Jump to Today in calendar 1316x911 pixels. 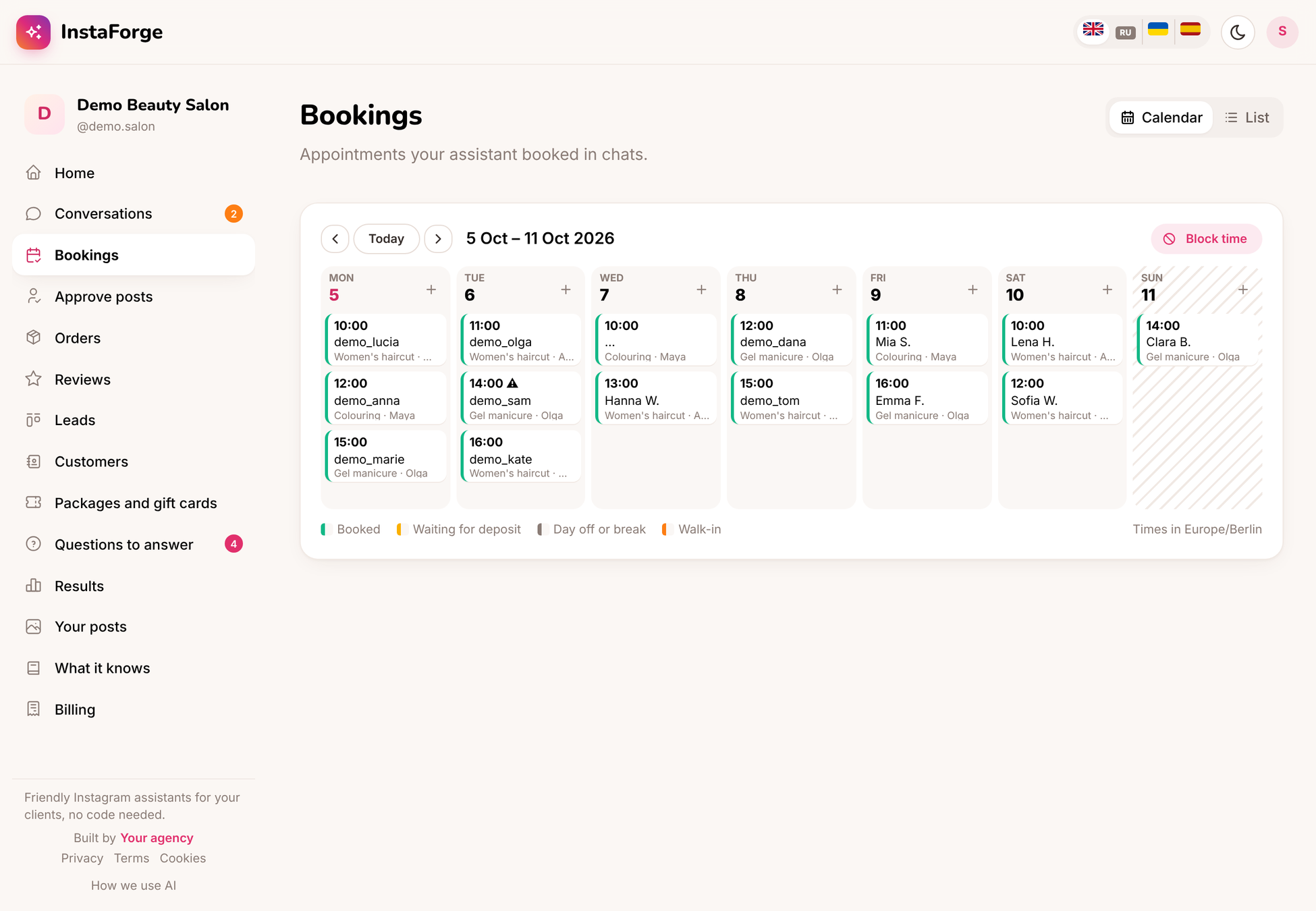[x=387, y=239]
